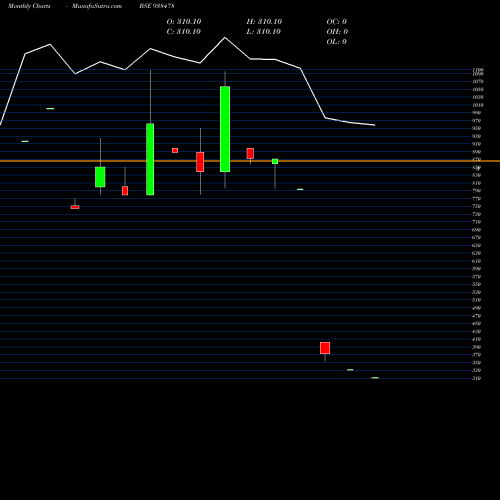Select the red candlestick near the 390 level

pos(325,348)
